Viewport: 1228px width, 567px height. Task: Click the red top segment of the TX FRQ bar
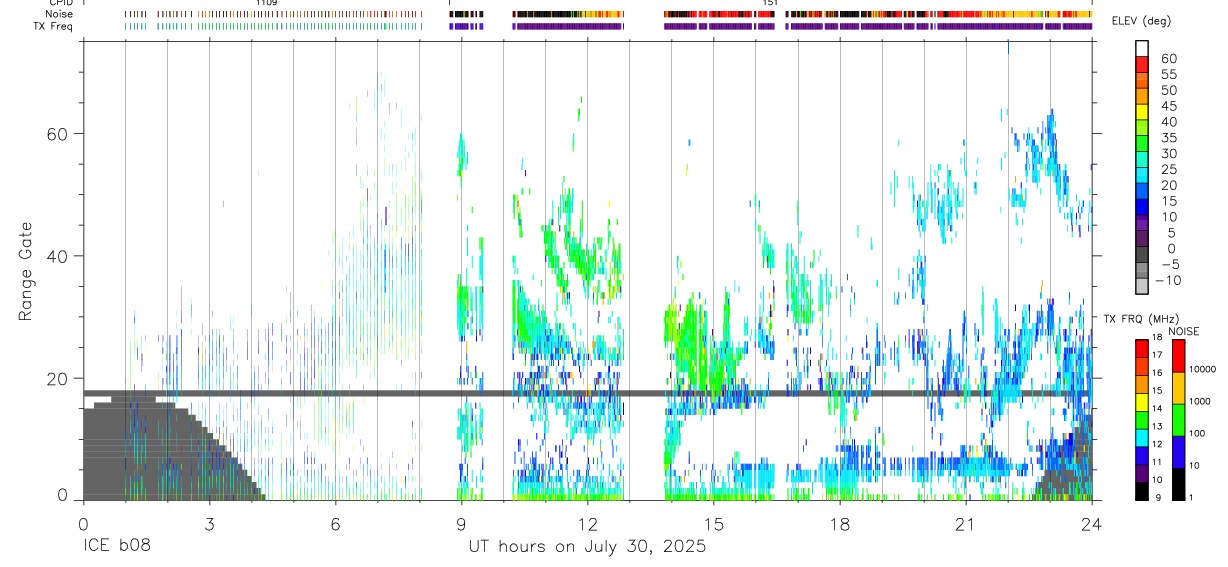tap(1142, 348)
